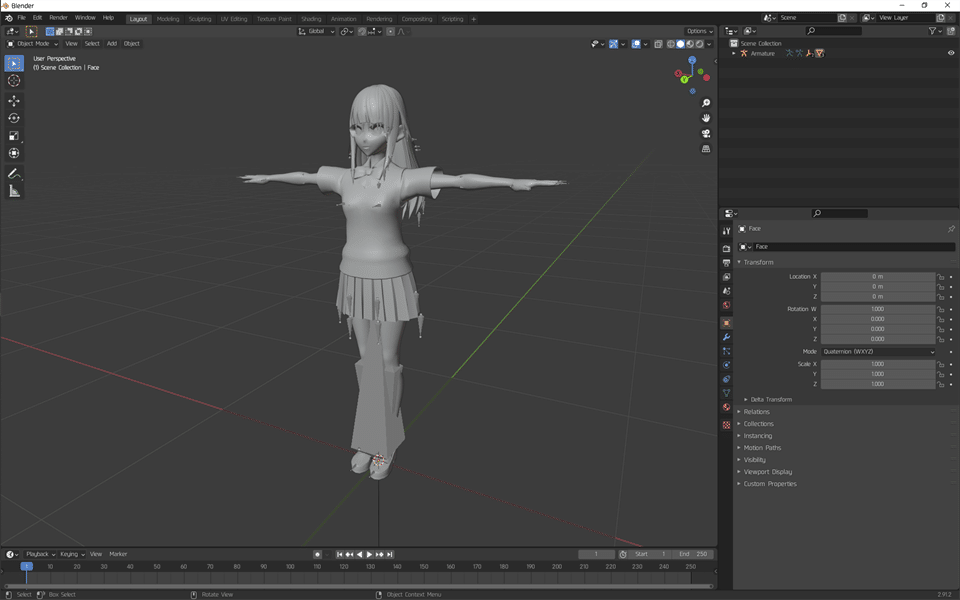
Task: Switch to Shading workspace tab
Action: (311, 19)
